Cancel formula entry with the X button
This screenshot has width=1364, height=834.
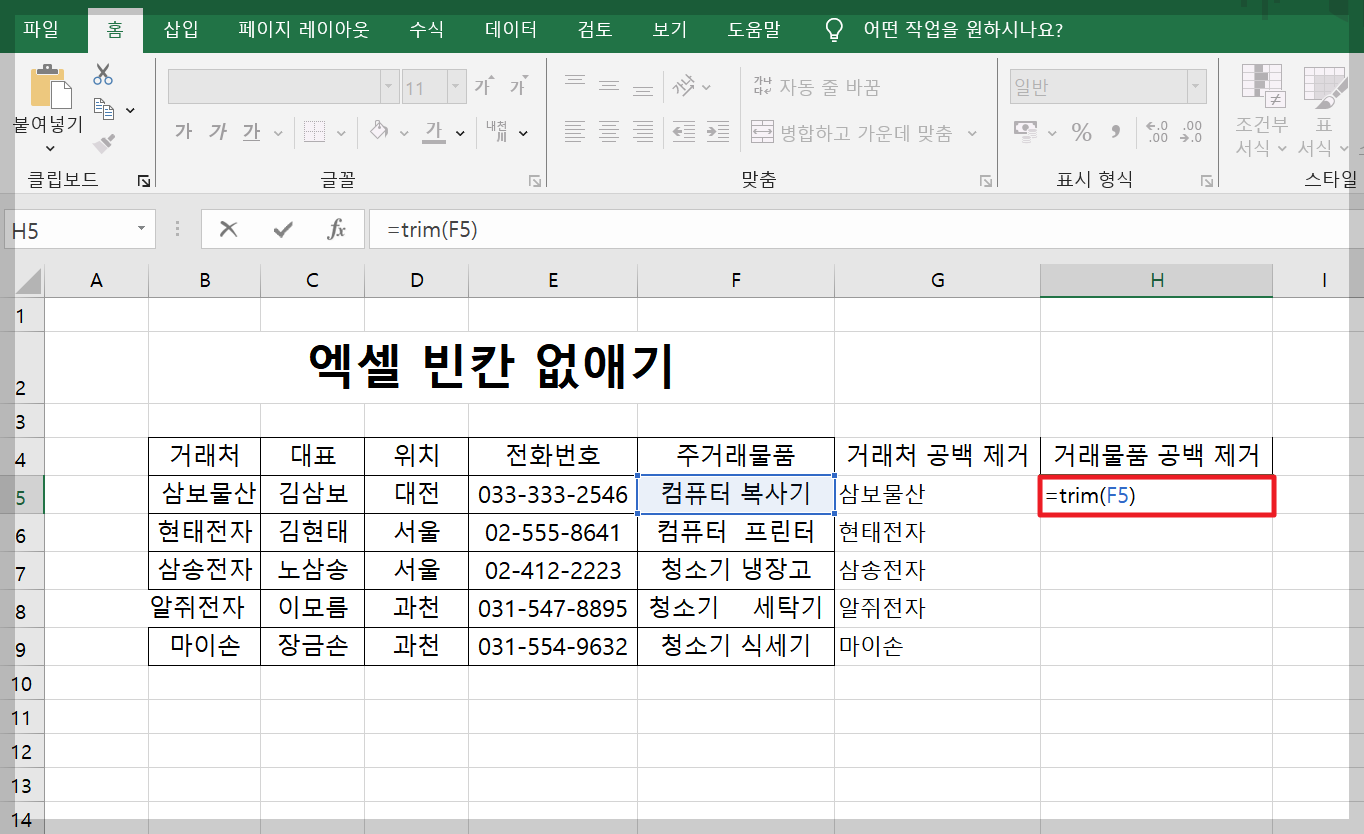click(x=228, y=228)
